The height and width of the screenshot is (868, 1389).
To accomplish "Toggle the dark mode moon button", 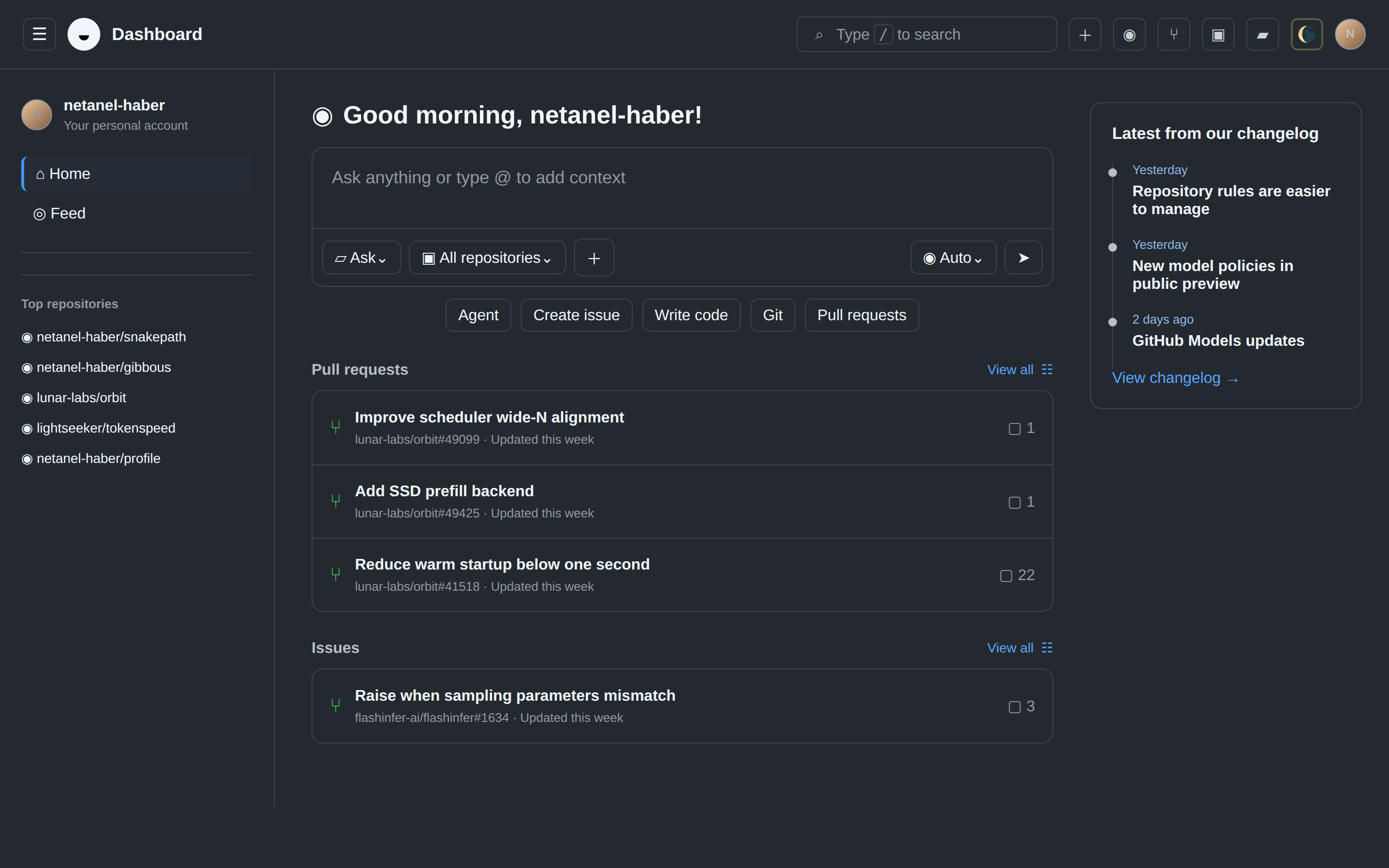I will coord(1307,34).
